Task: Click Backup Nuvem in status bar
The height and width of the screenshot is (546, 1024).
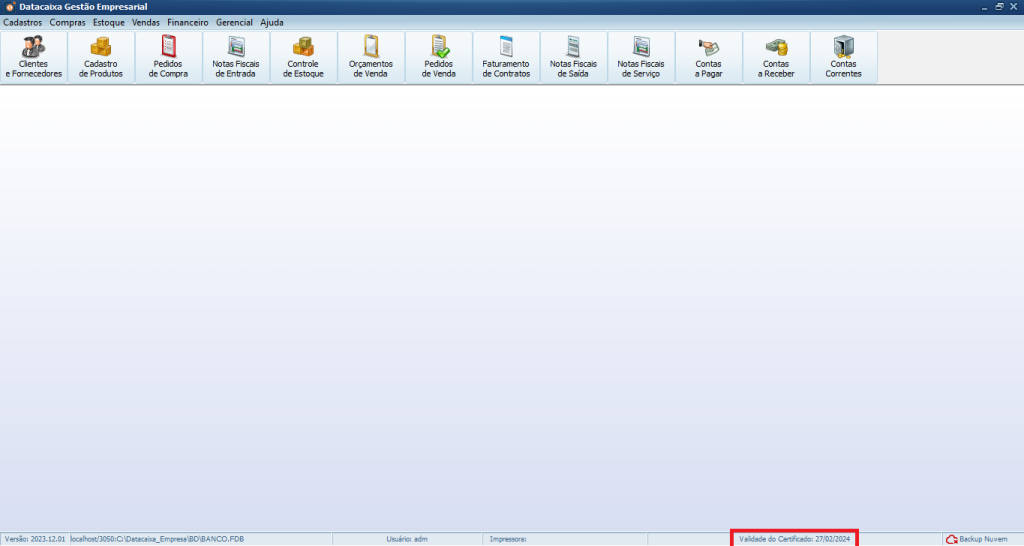Action: 977,539
